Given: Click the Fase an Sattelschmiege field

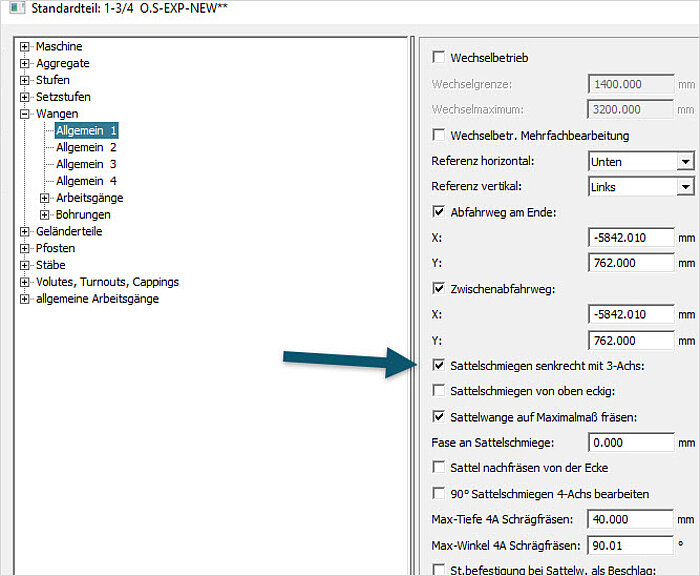Looking at the screenshot, I should point(631,442).
